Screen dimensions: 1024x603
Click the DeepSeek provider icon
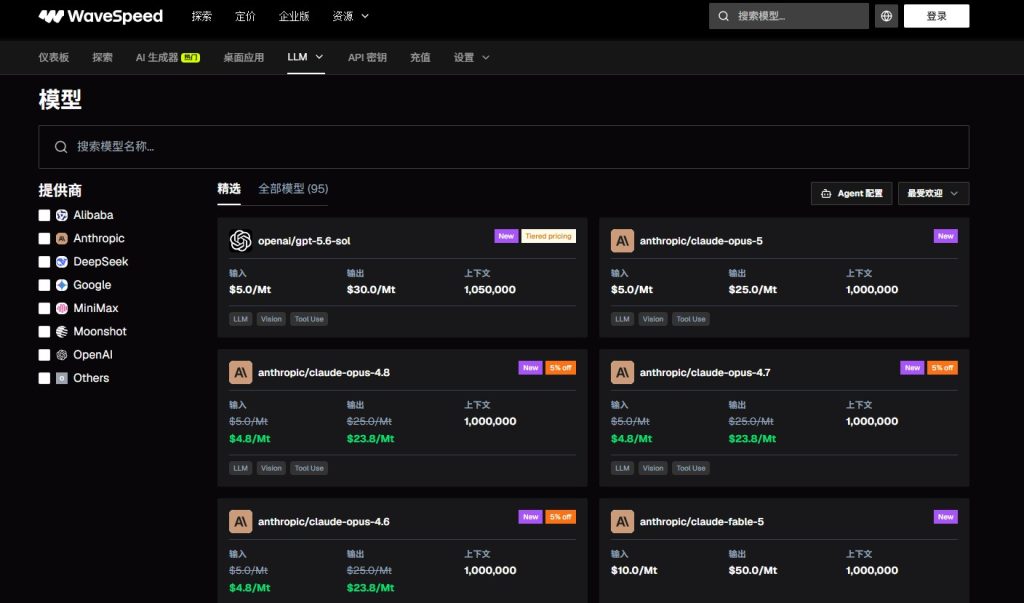(x=62, y=262)
